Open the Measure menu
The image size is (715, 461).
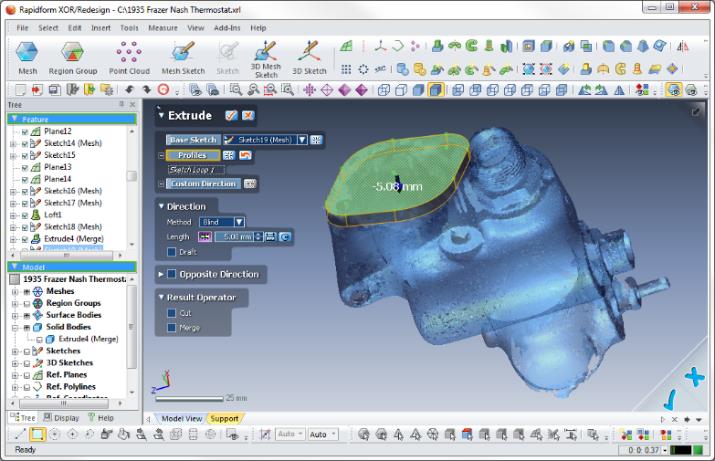[x=163, y=28]
